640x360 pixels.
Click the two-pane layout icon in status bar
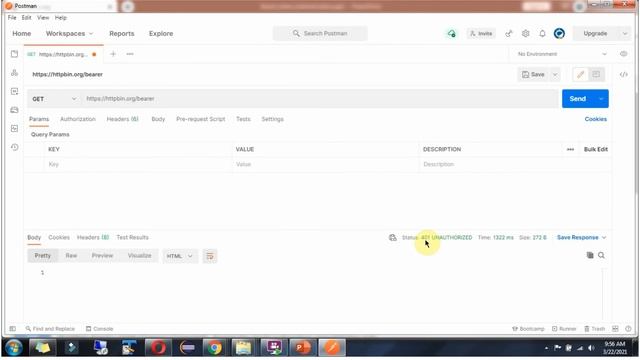point(615,329)
